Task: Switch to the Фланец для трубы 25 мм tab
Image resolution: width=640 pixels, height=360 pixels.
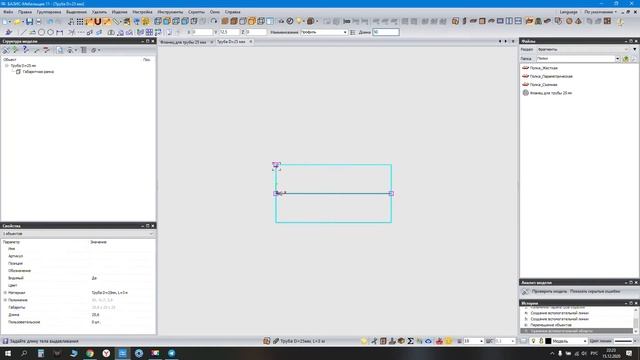Action: pyautogui.click(x=183, y=42)
